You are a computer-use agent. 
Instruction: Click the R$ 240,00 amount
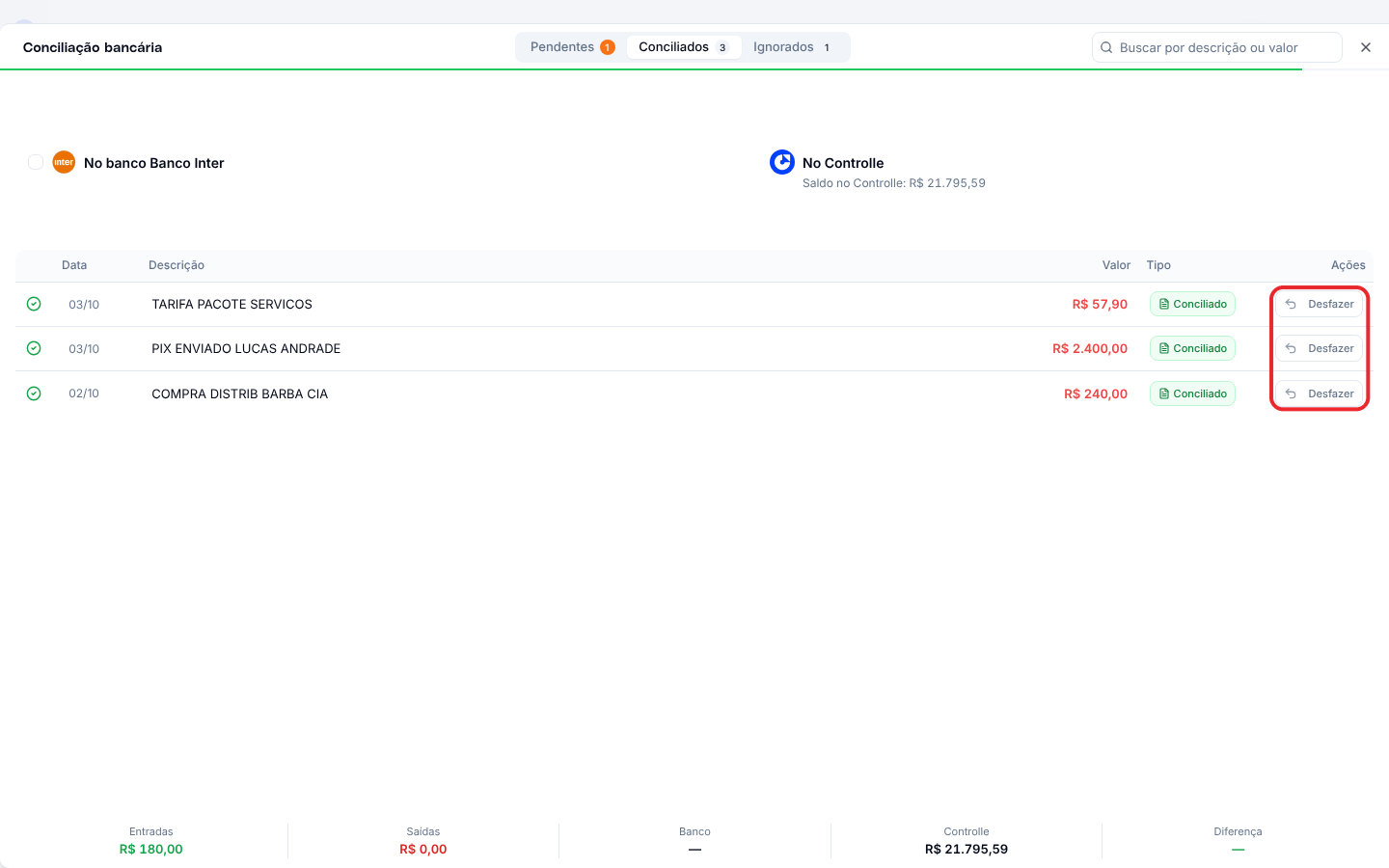click(1096, 393)
